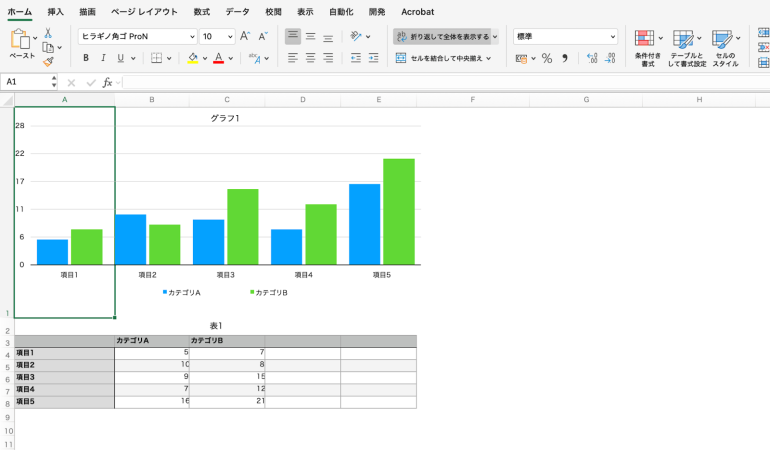Center text horizontally
770x450 pixels.
coord(310,58)
